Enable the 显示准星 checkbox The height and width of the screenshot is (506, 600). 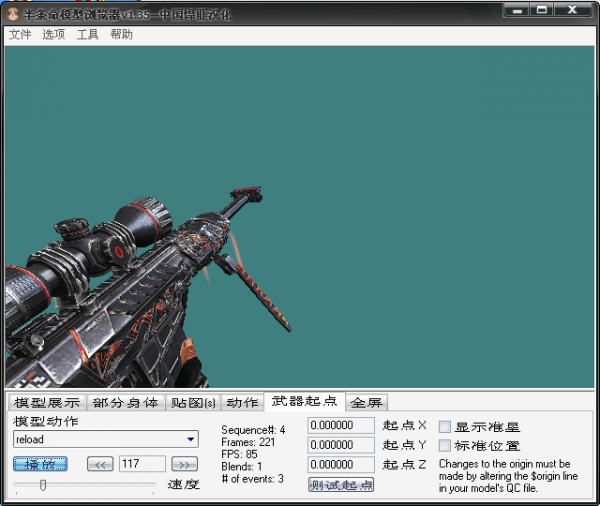(x=444, y=426)
